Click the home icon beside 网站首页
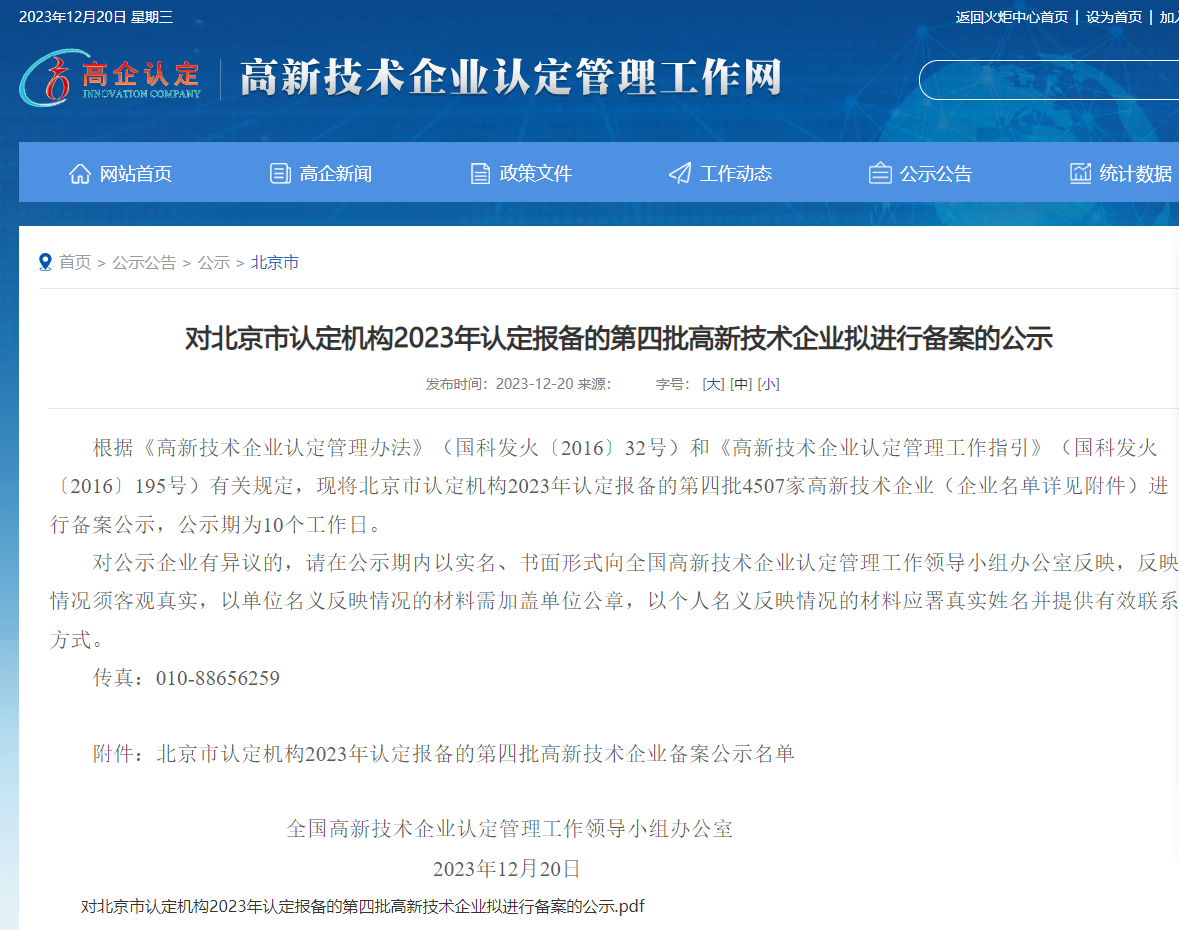 [x=80, y=174]
